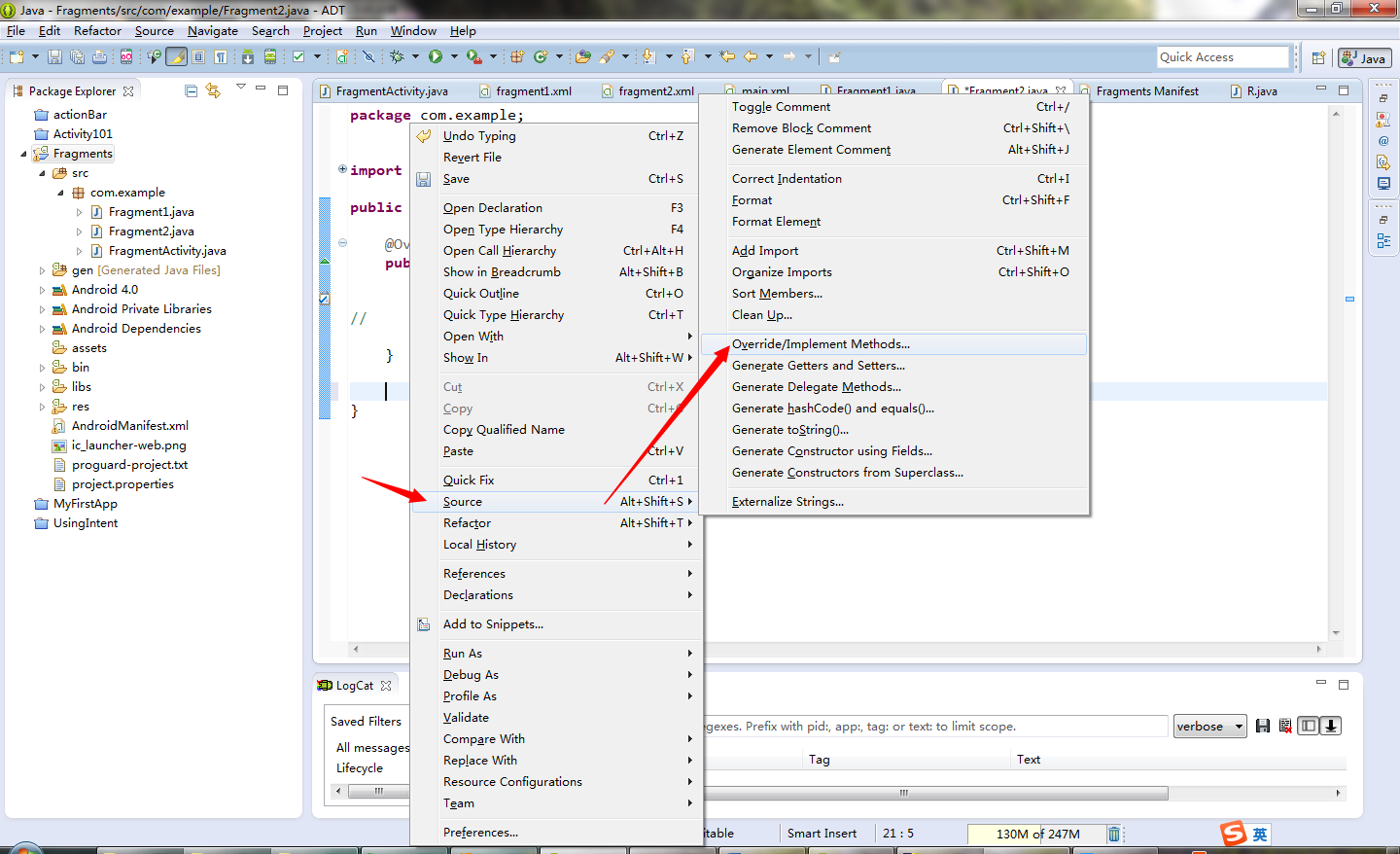Click the Collapse All icon in Package Explorer
This screenshot has height=854, width=1400.
pos(192,91)
